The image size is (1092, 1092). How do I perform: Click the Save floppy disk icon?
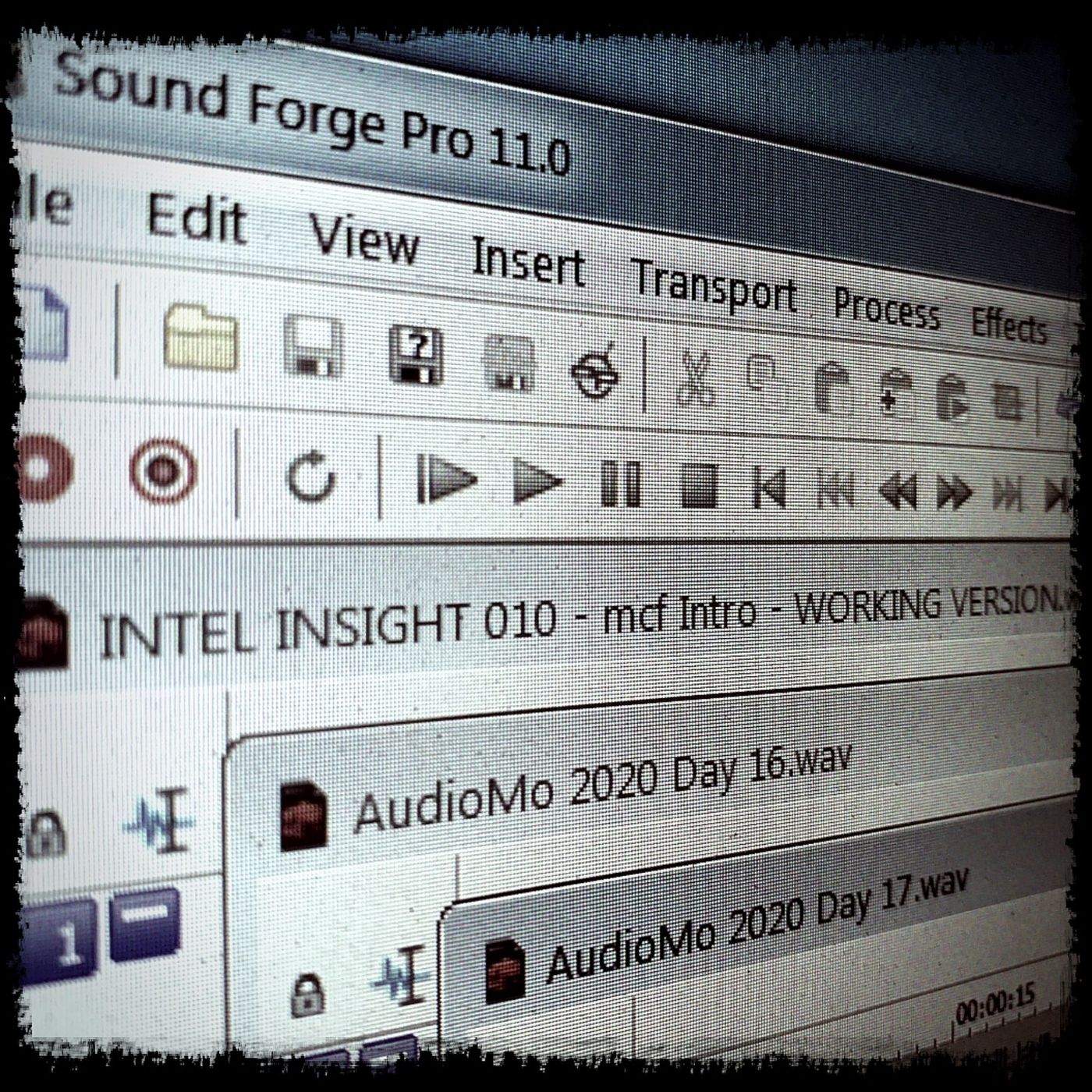tap(312, 346)
